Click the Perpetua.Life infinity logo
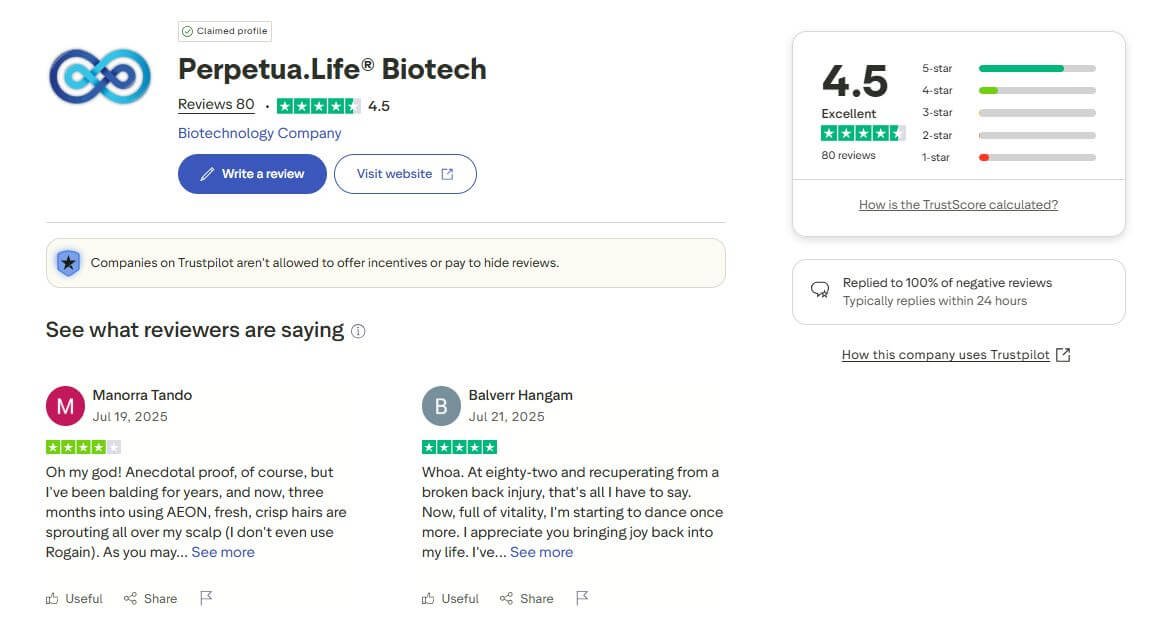Screen dimensions: 1157x630 point(100,77)
